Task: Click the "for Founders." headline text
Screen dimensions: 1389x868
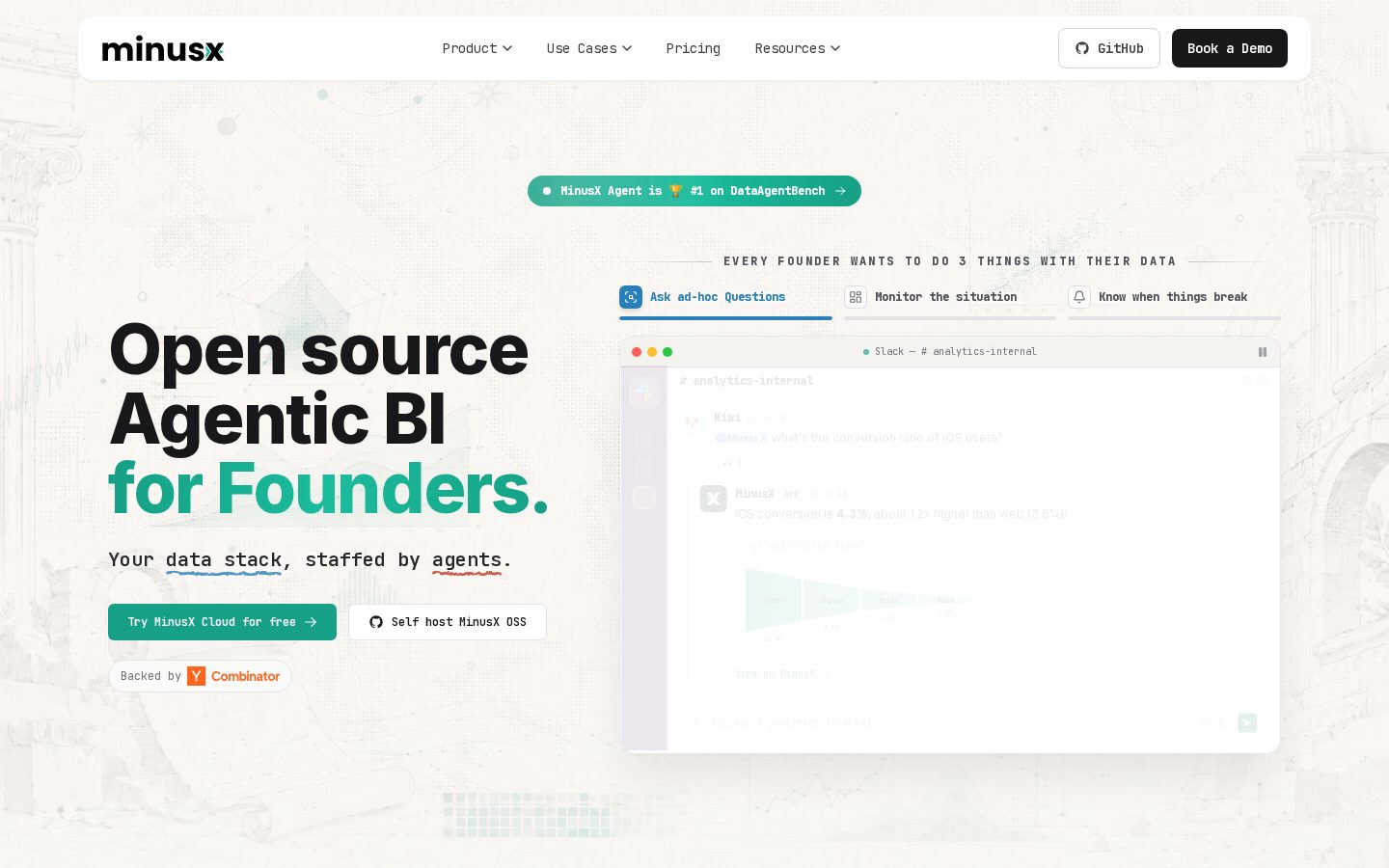Action: 328,488
